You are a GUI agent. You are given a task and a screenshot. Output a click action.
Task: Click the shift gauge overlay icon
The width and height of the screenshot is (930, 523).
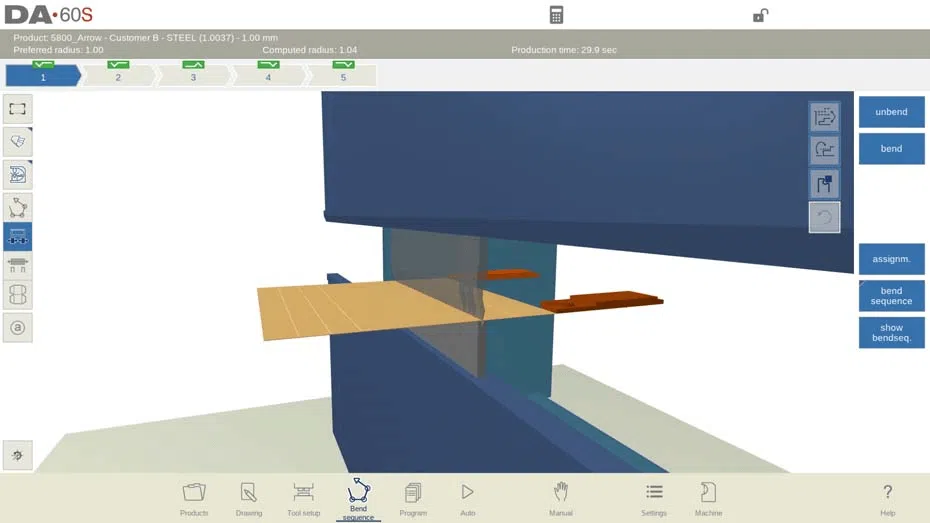824,117
